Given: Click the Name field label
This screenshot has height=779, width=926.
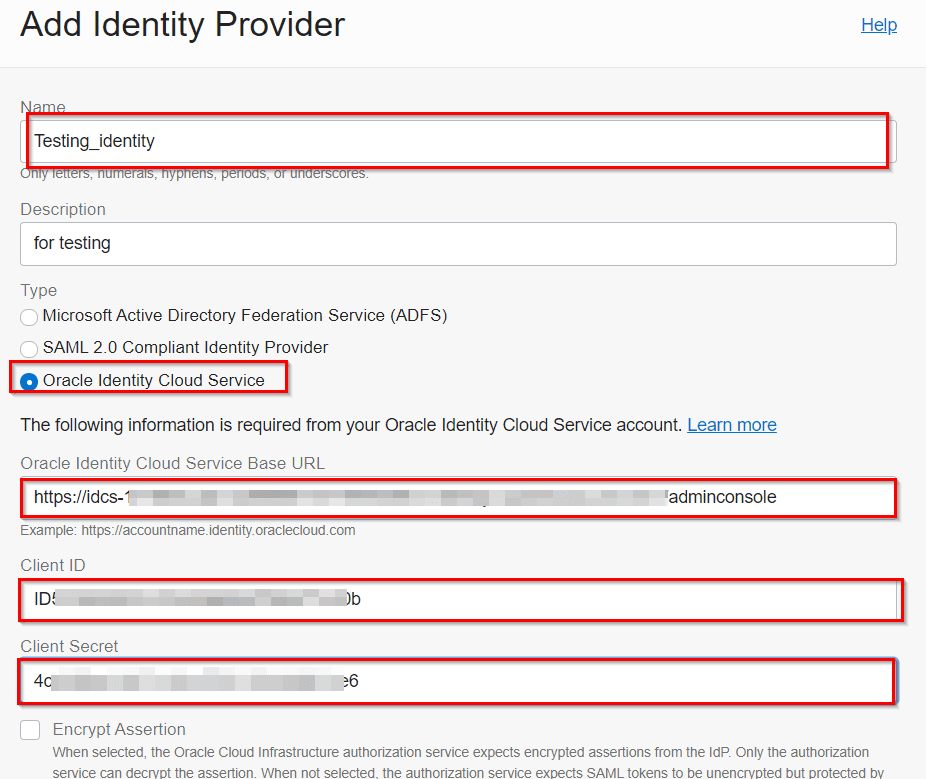Looking at the screenshot, I should [42, 106].
